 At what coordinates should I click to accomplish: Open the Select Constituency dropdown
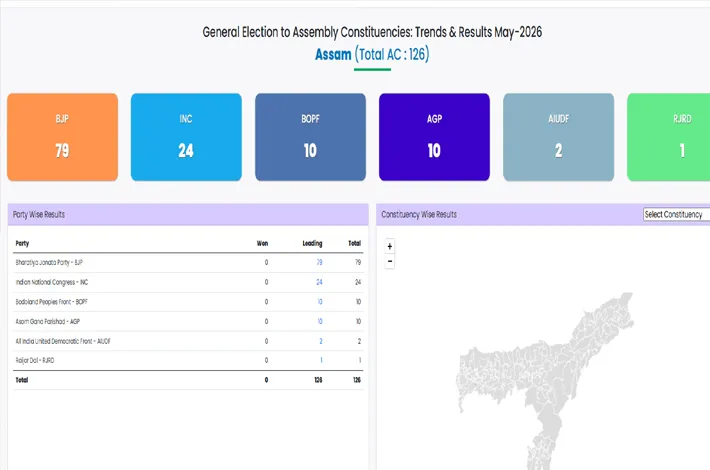tap(676, 214)
